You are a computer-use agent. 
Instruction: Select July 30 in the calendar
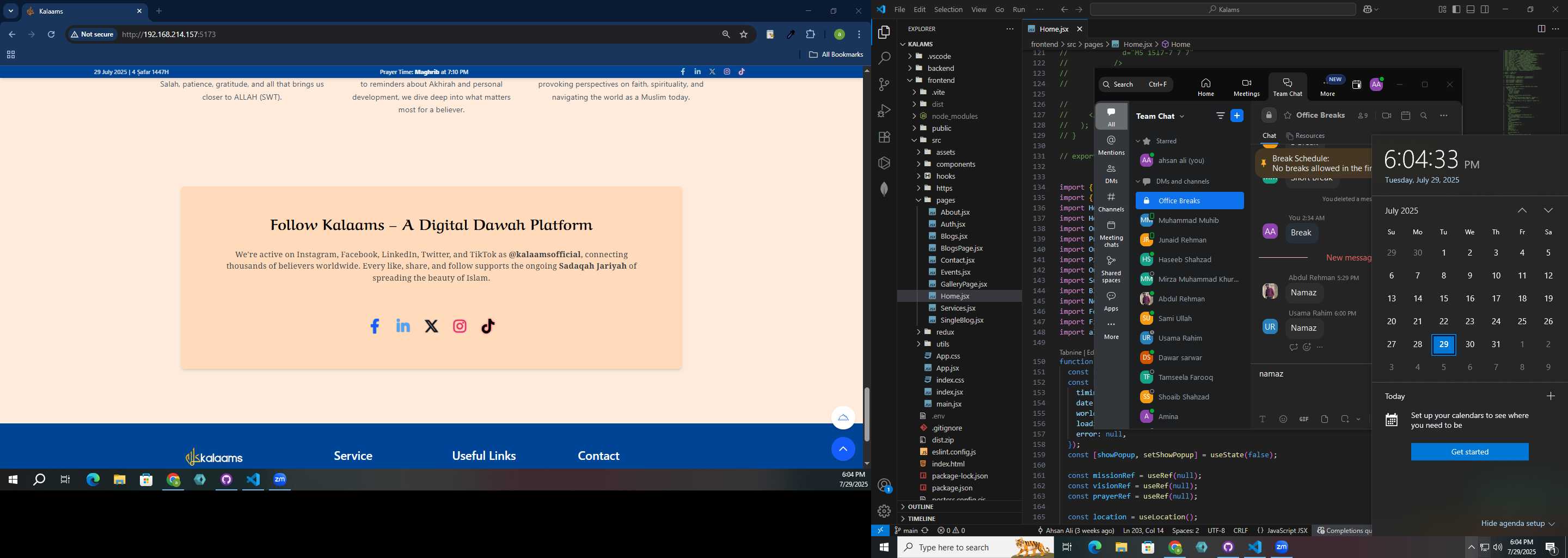pyautogui.click(x=1469, y=345)
